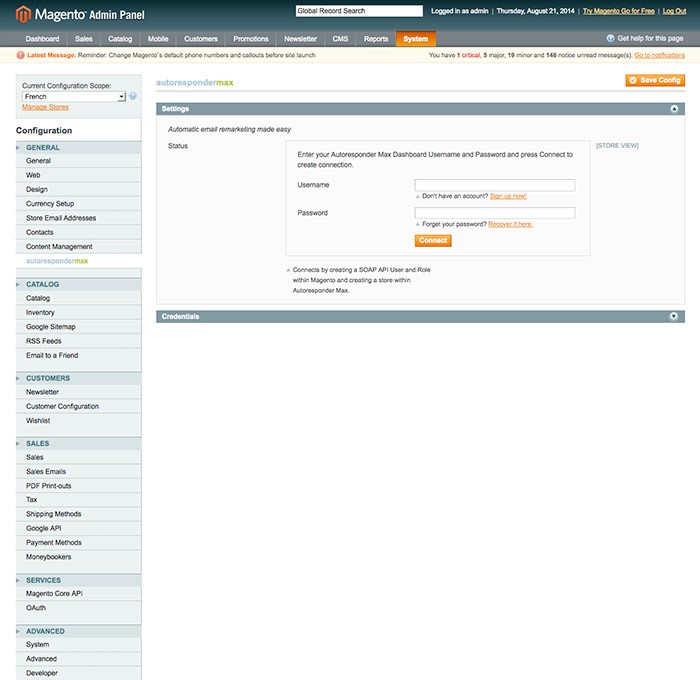The width and height of the screenshot is (700, 680).
Task: Open RSS Feeds configuration
Action: click(x=79, y=341)
